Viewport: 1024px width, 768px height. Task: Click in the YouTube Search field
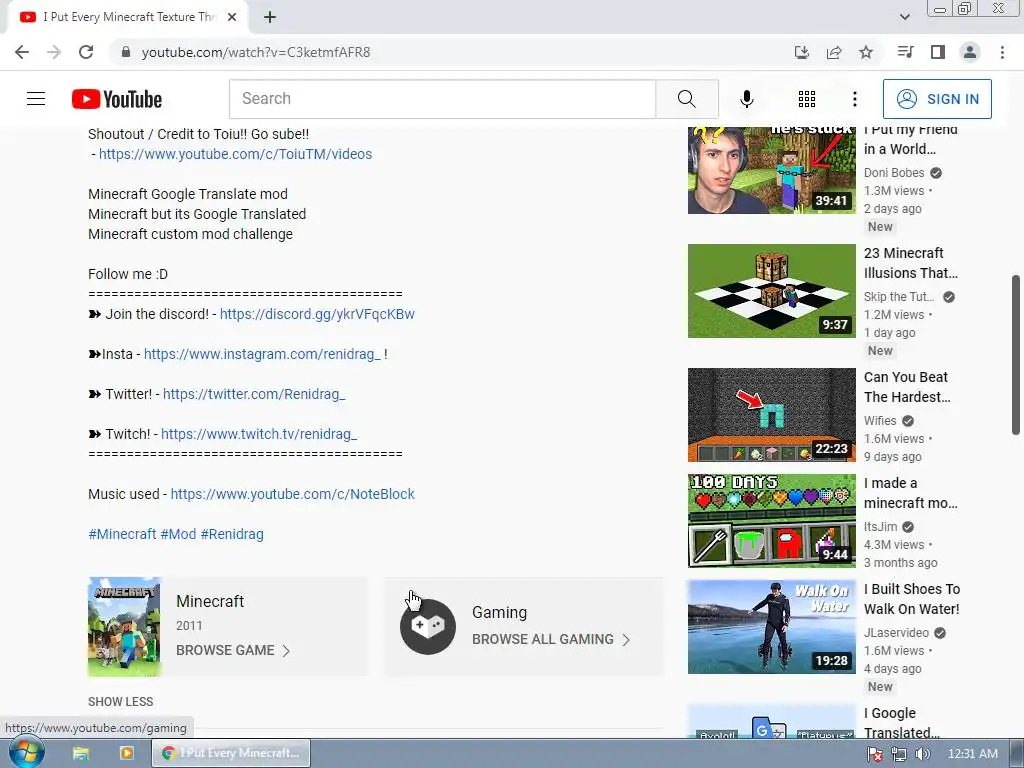tap(442, 99)
